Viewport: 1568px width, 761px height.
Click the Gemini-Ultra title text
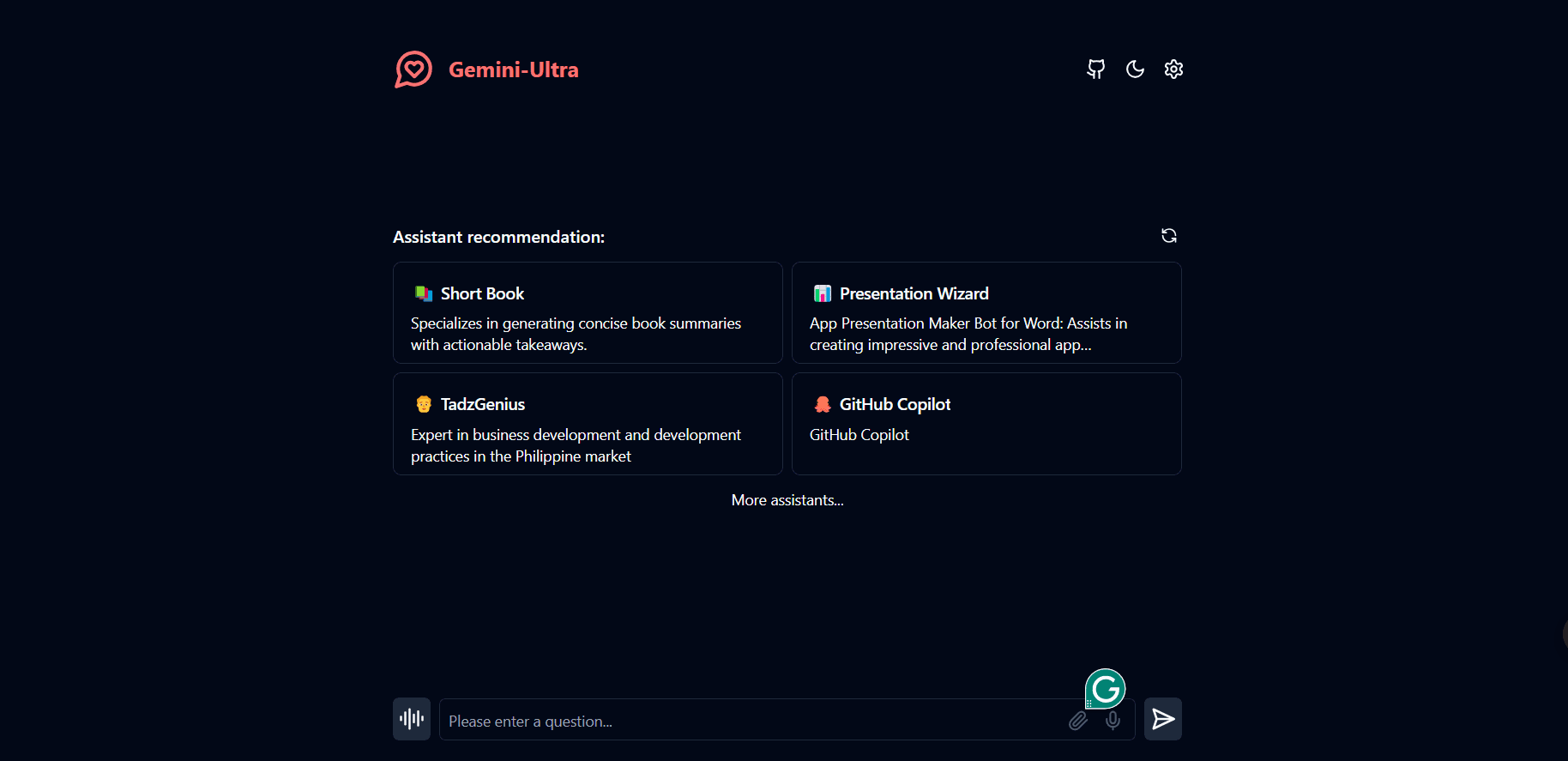click(x=514, y=69)
